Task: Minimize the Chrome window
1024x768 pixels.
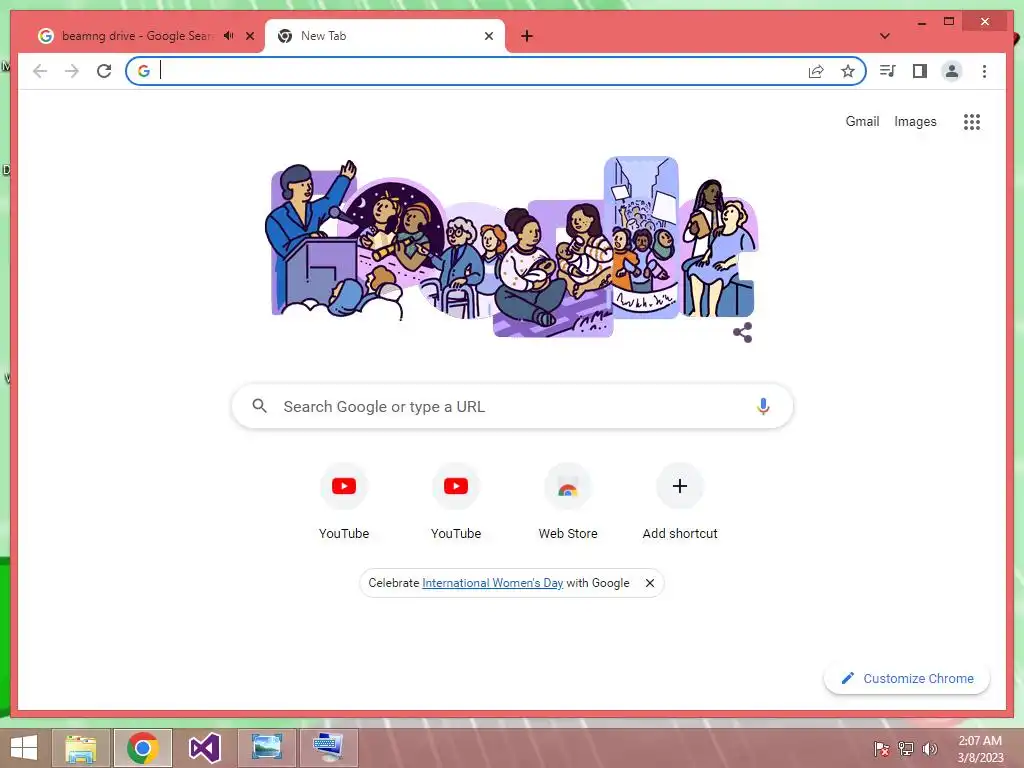Action: (922, 22)
